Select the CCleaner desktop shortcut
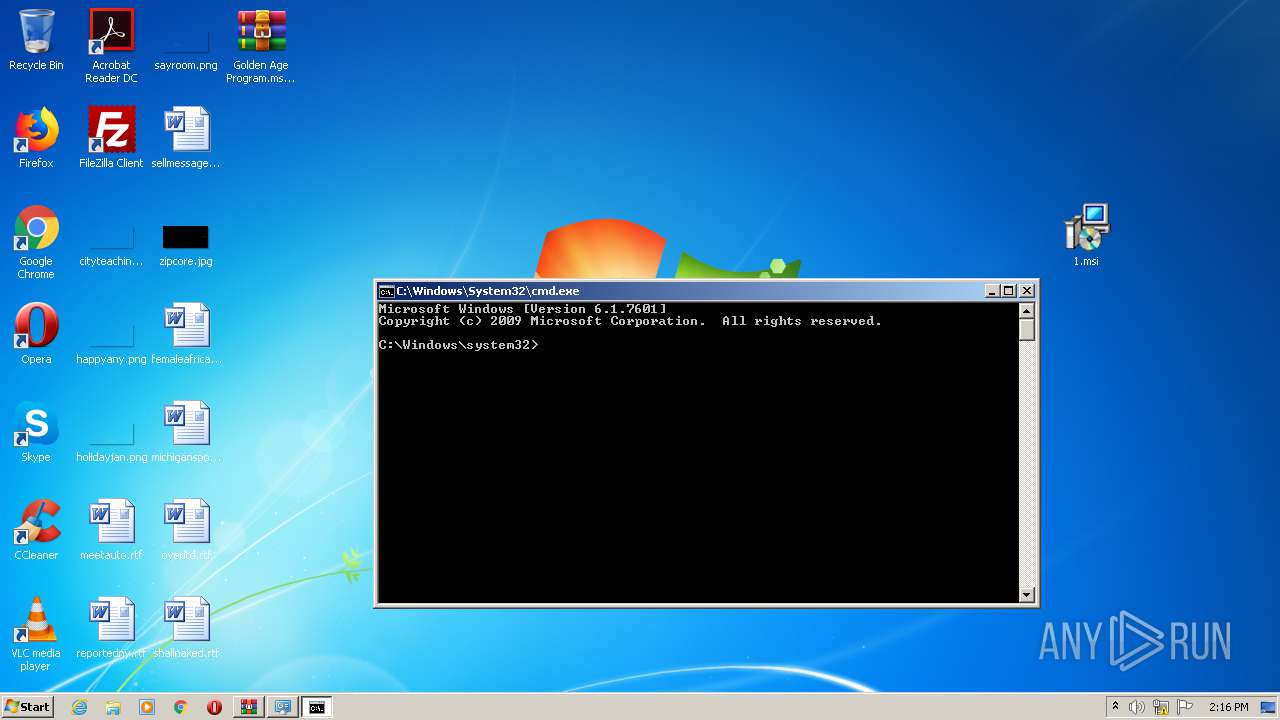Image resolution: width=1280 pixels, height=720 pixels. click(36, 530)
